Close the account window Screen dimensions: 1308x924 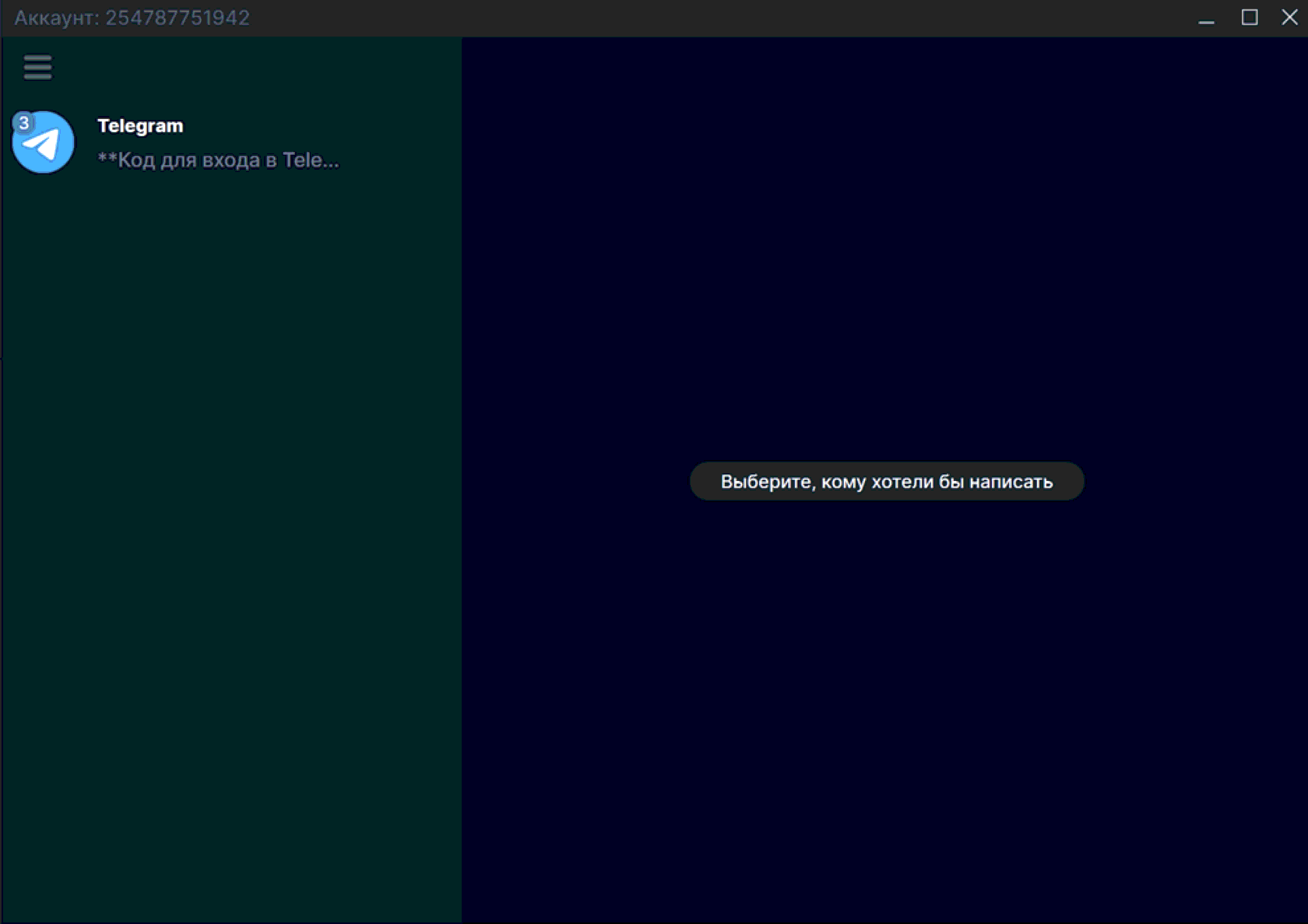[1289, 17]
